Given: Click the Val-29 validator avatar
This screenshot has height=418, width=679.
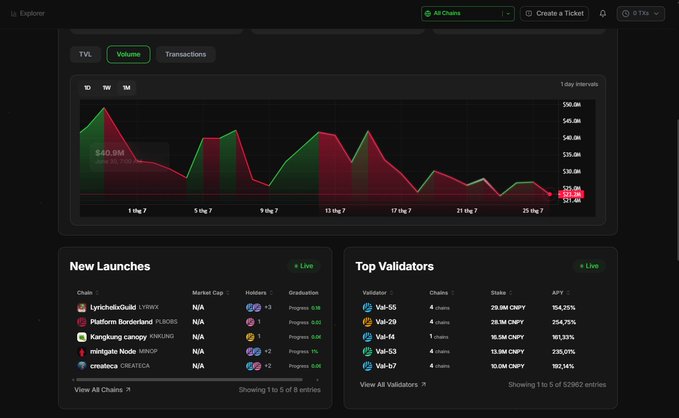Looking at the screenshot, I should pyautogui.click(x=367, y=322).
